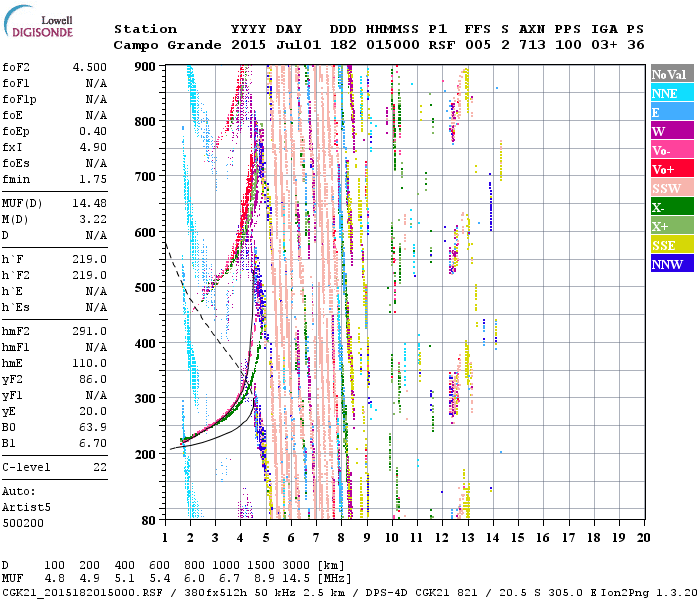Click the B0 value 63.9
This screenshot has width=700, height=600.
(x=93, y=427)
